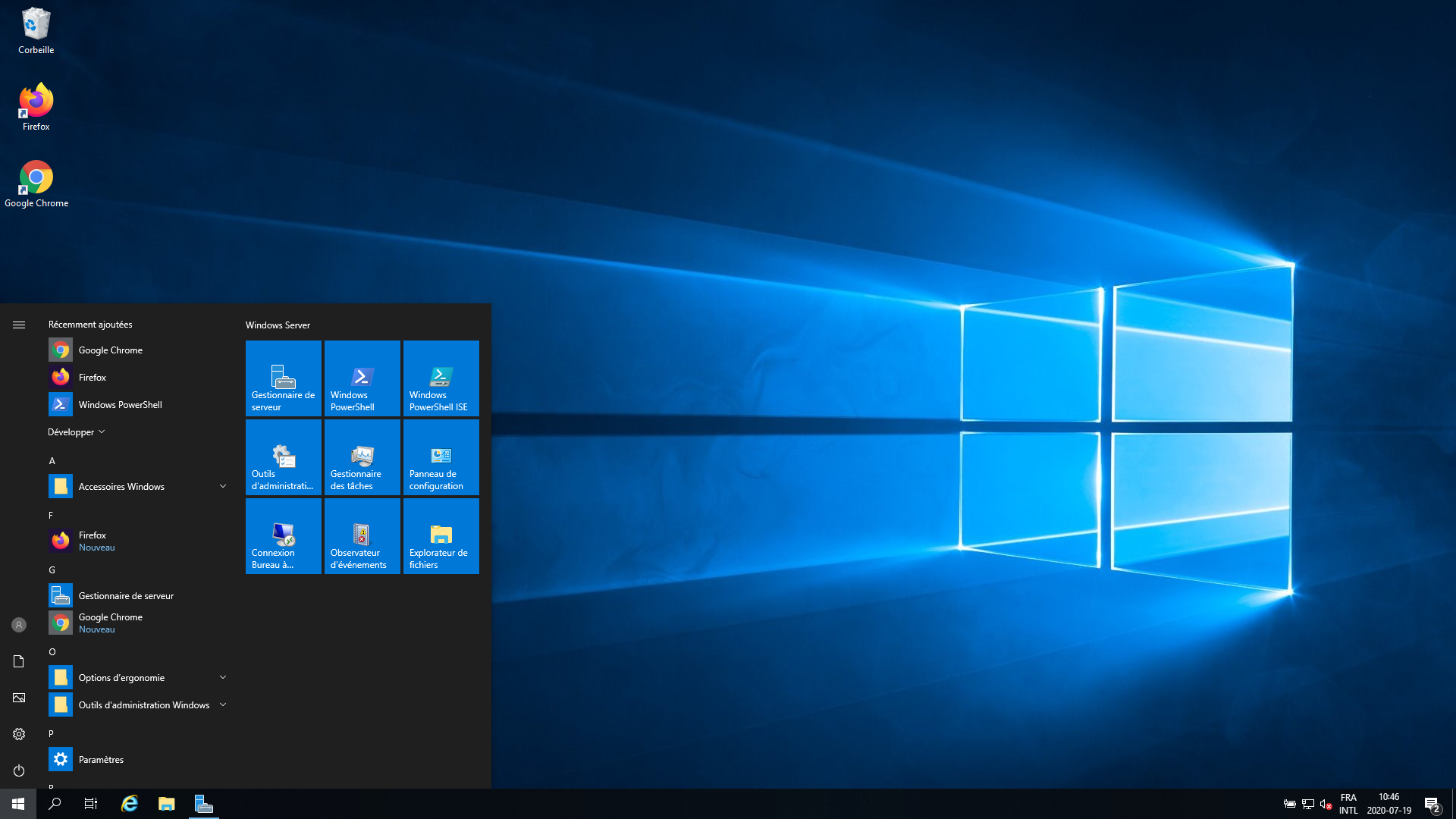Open the notification center icon
1456x819 pixels.
(x=1432, y=804)
